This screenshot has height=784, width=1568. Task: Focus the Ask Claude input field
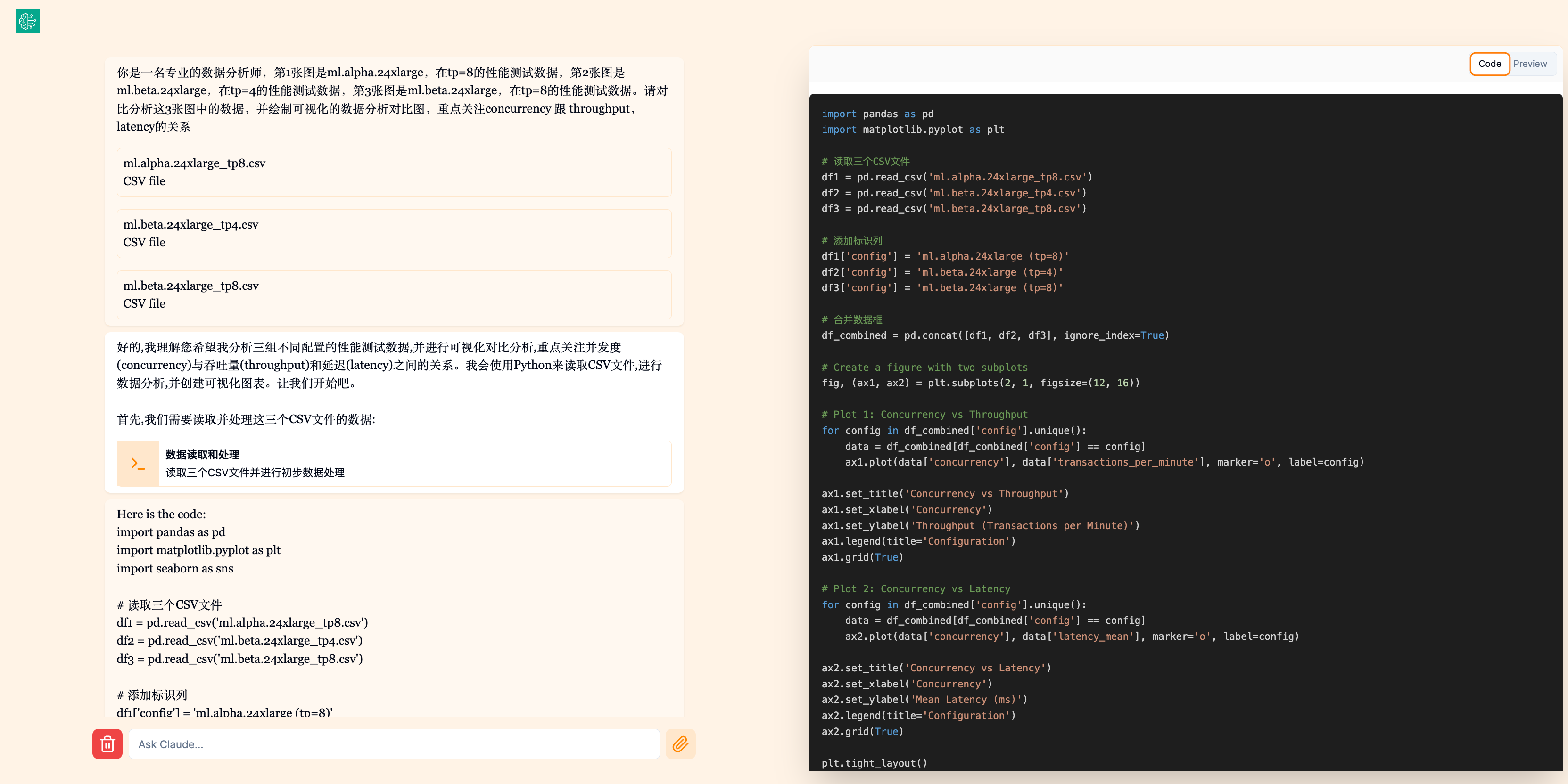pos(394,744)
